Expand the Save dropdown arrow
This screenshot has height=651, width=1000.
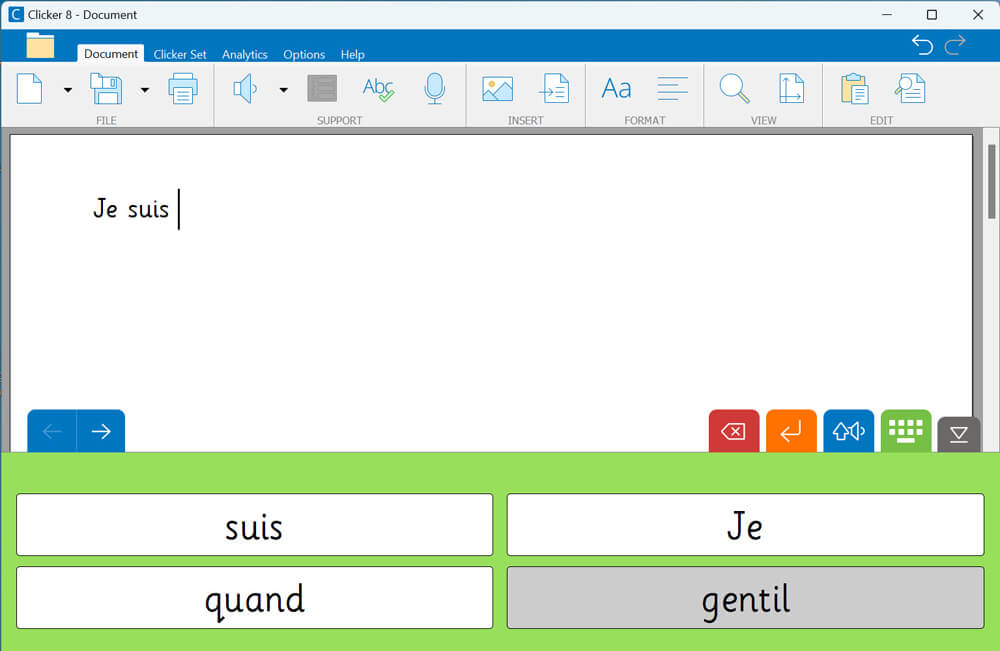(145, 90)
